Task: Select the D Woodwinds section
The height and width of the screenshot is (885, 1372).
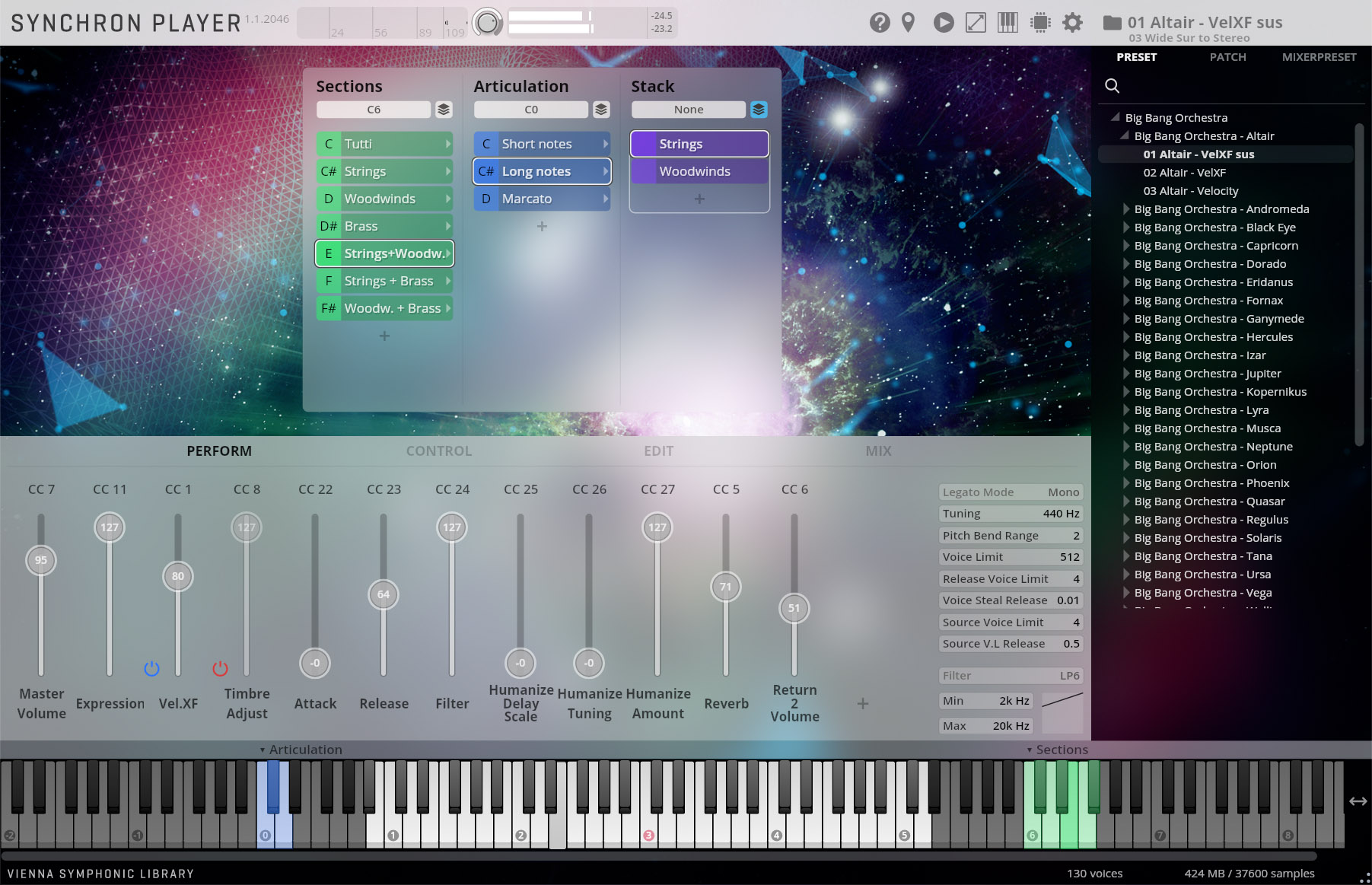Action: pos(384,199)
